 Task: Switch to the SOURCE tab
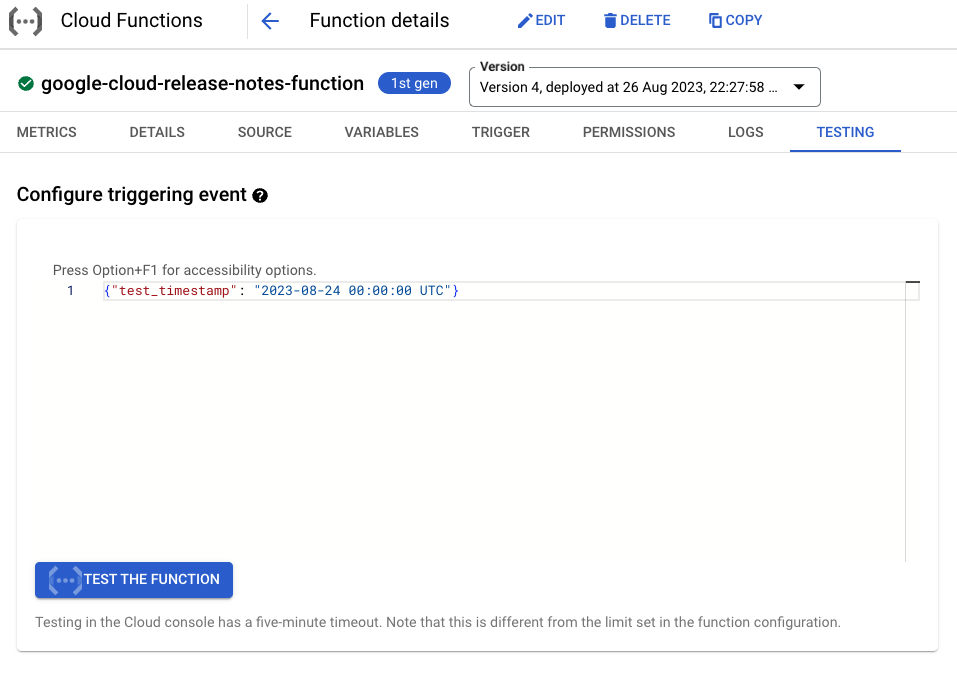coord(265,132)
